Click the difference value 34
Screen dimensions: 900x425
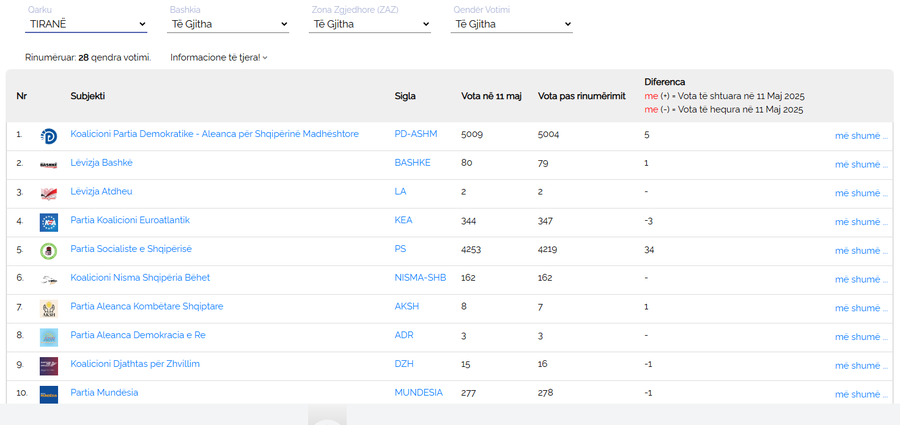click(649, 249)
